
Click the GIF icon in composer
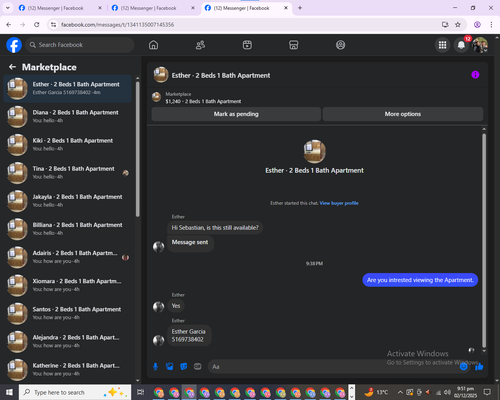198,367
